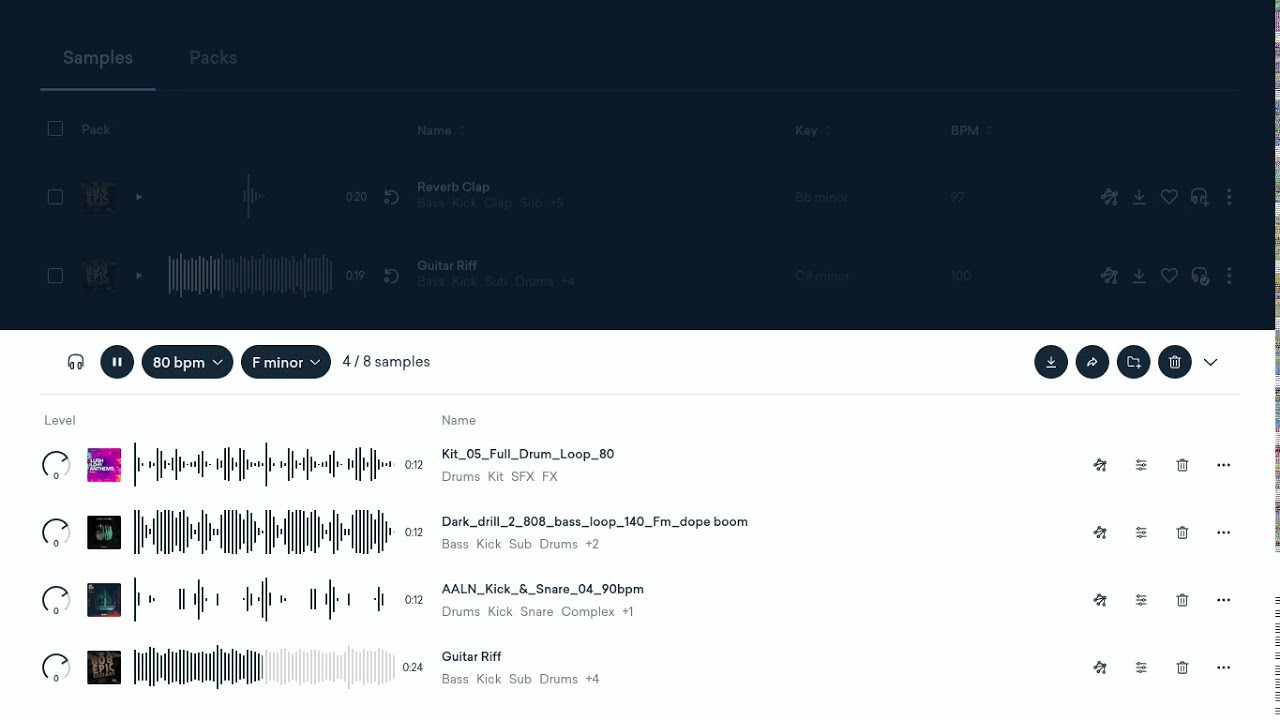Viewport: 1280px width, 720px height.
Task: Add stack to collection folder icon
Action: click(1134, 362)
